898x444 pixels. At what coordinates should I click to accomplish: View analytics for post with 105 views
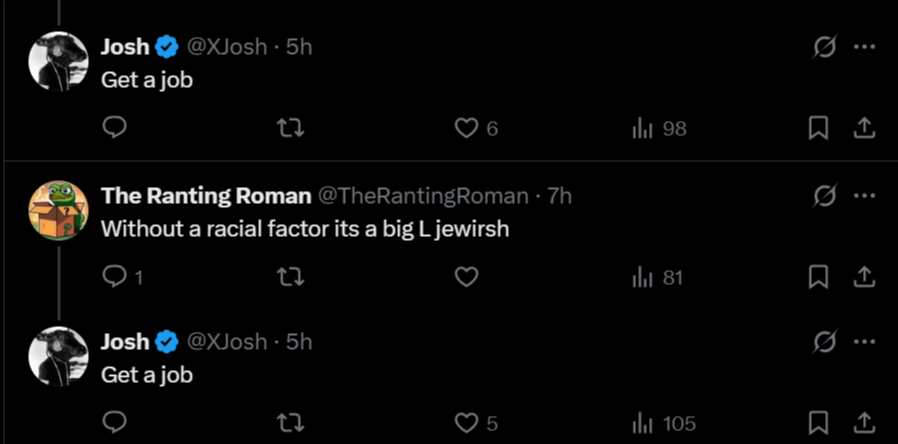[664, 423]
